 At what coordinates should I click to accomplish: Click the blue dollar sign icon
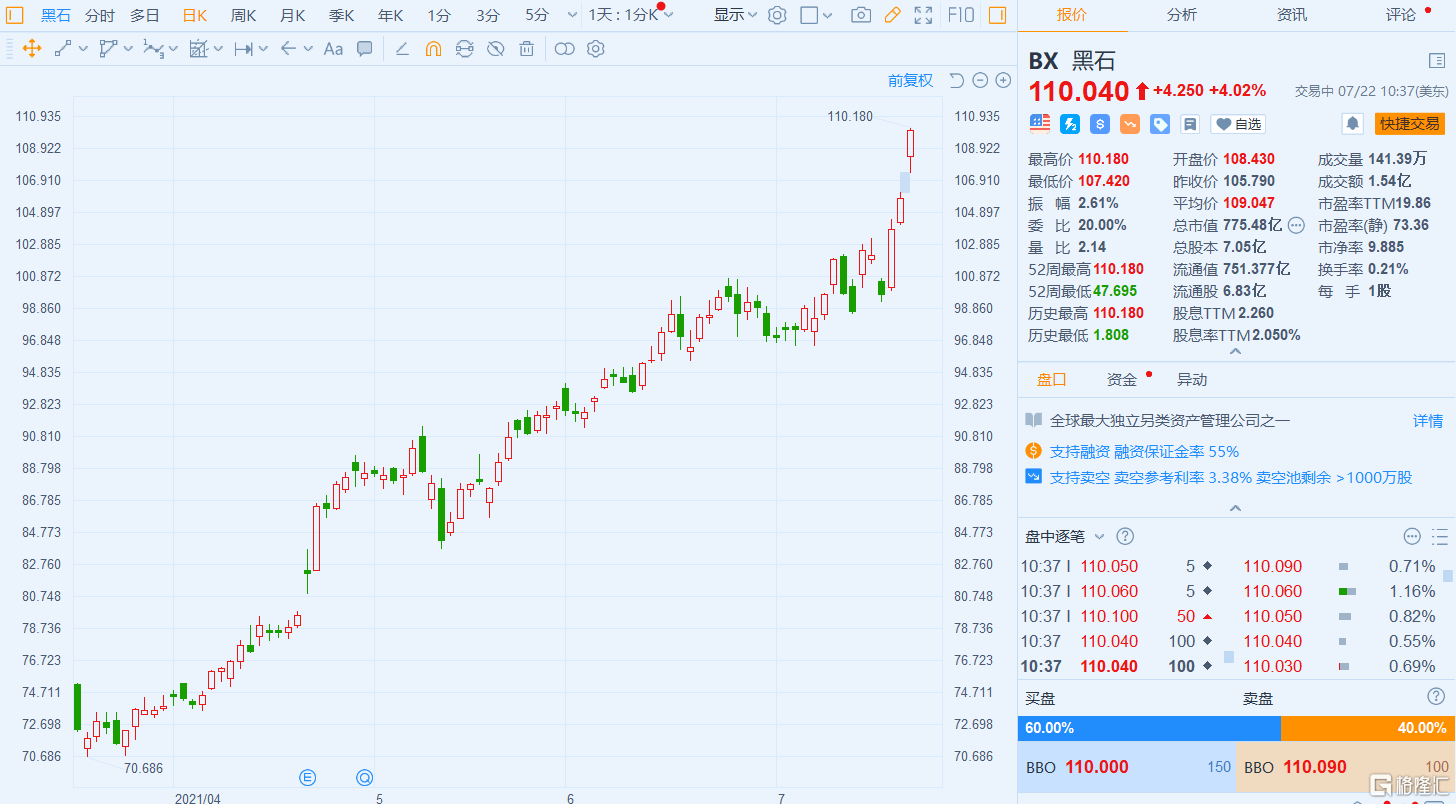click(1100, 124)
